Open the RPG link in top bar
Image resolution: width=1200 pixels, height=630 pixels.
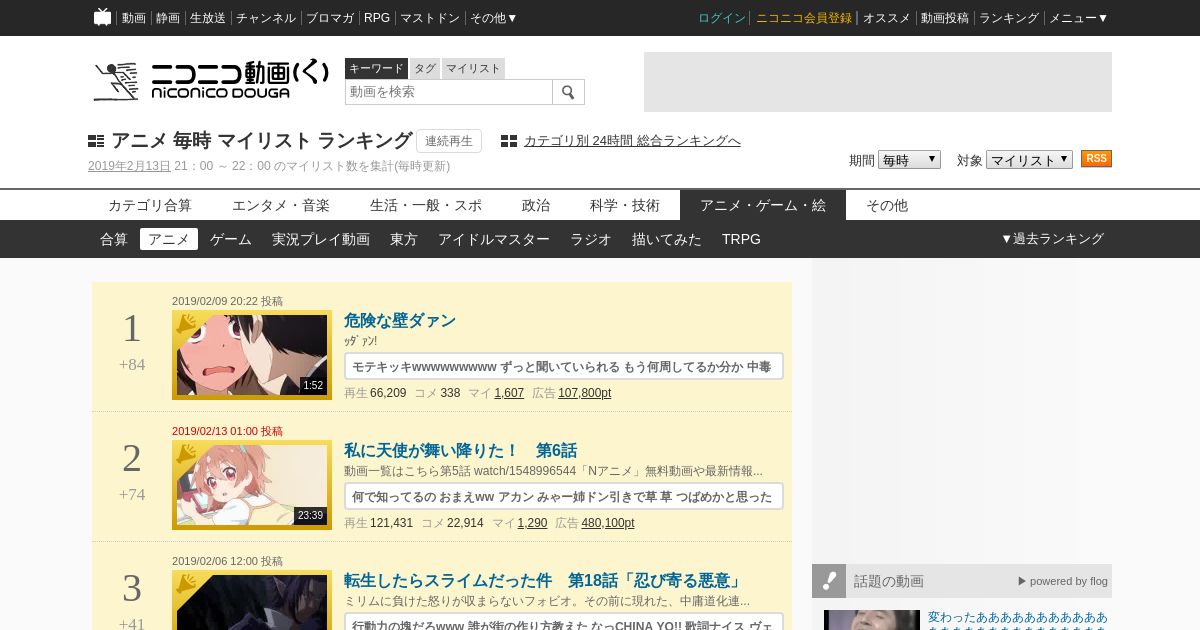(x=377, y=18)
